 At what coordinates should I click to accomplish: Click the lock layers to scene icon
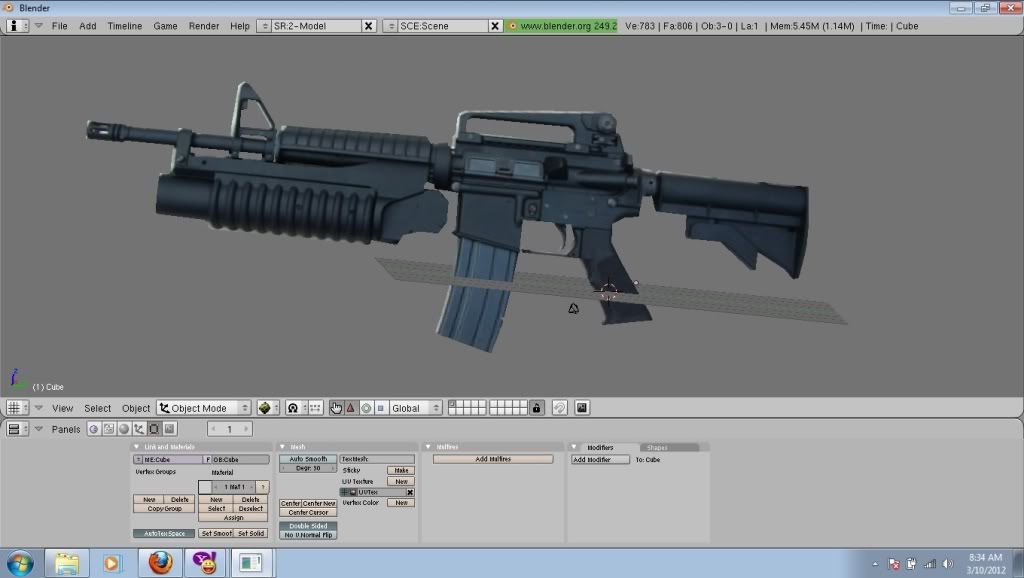coord(537,408)
